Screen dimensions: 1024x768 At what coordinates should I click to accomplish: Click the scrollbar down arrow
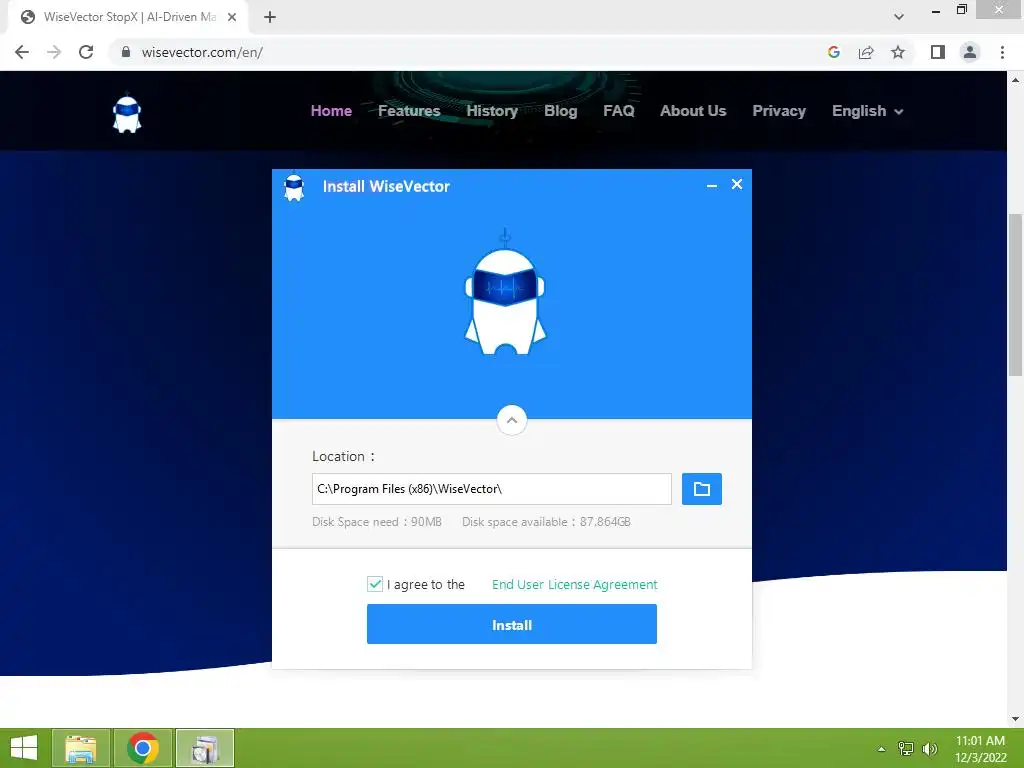1015,719
